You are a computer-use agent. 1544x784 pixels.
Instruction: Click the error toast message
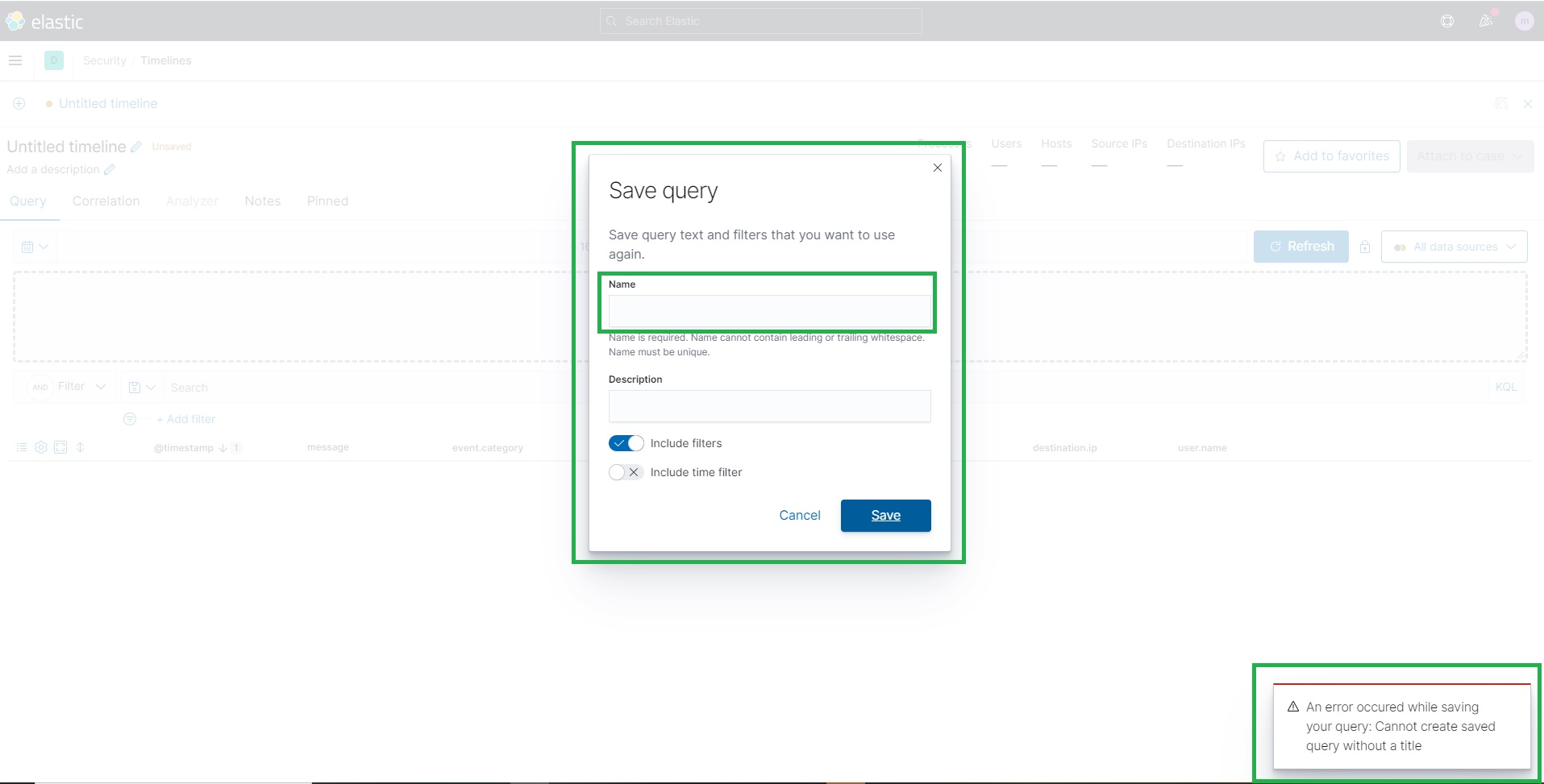click(1401, 726)
